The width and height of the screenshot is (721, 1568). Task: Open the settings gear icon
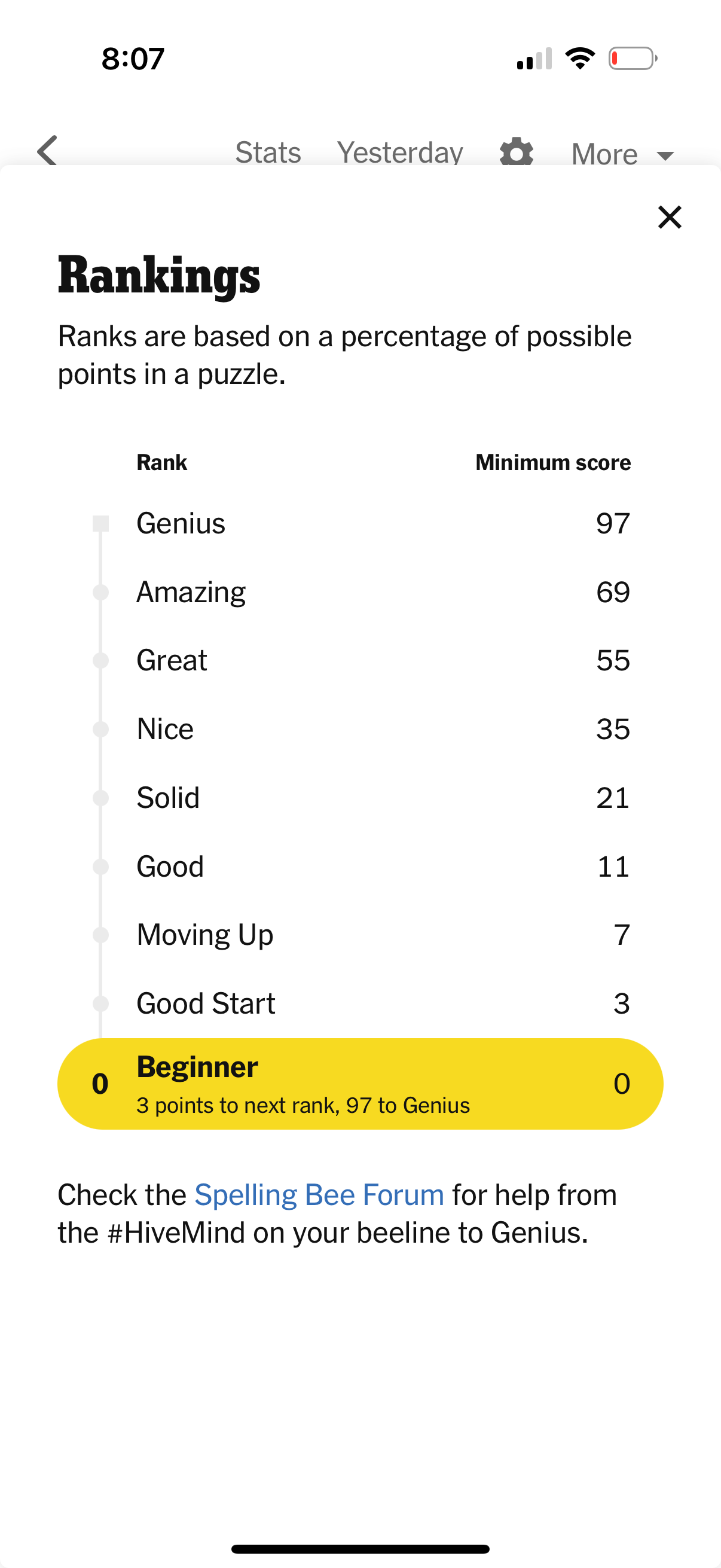(515, 152)
